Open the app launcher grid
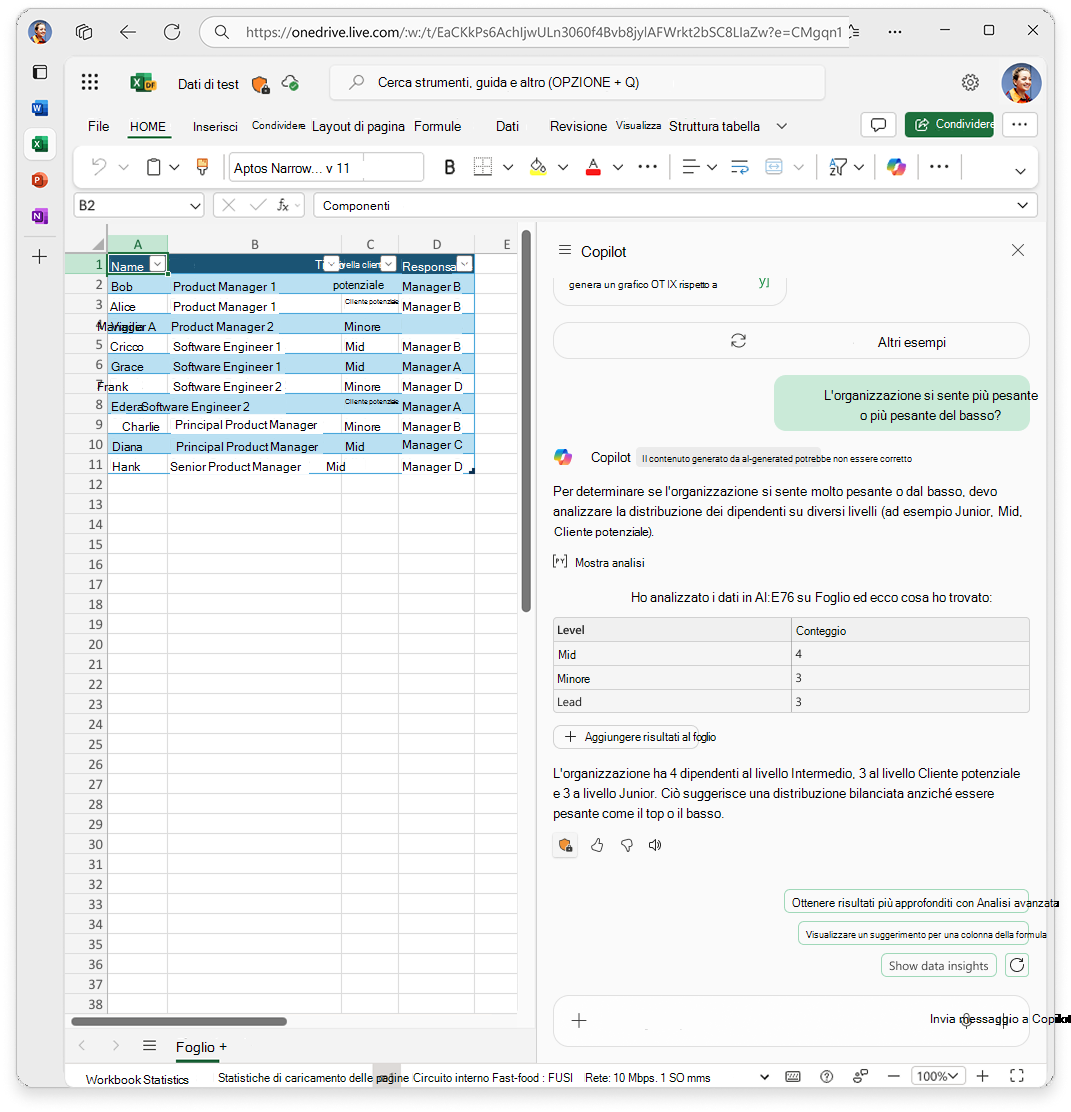This screenshot has height=1112, width=1071. click(89, 82)
